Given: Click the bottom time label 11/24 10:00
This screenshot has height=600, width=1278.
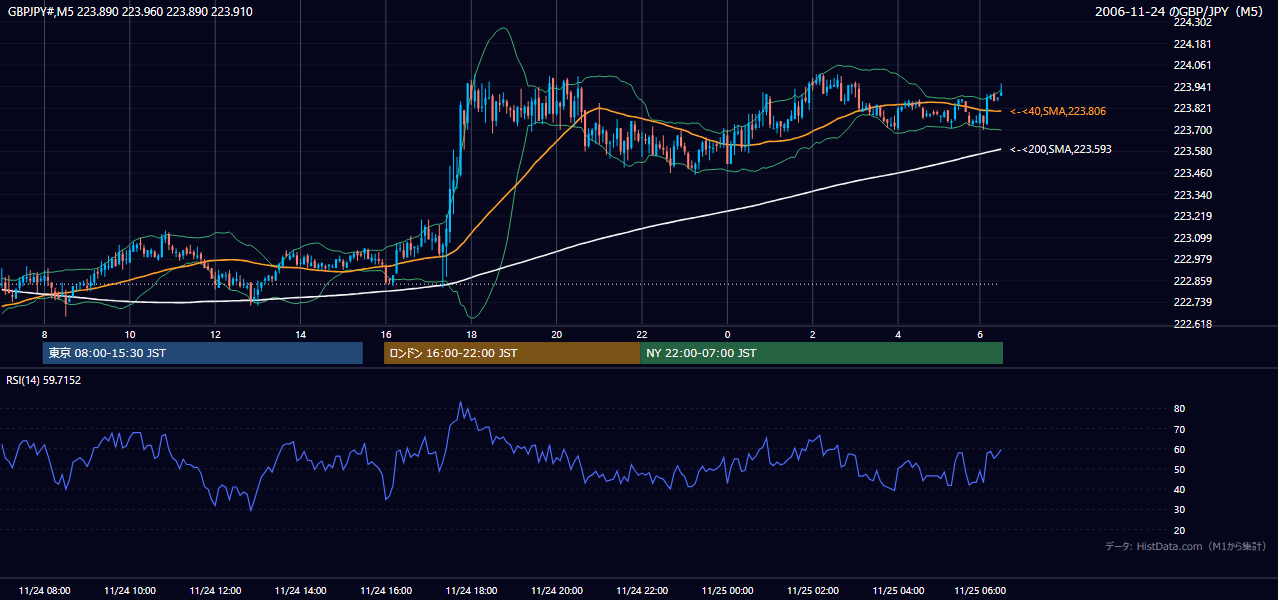Looking at the screenshot, I should pos(130,590).
